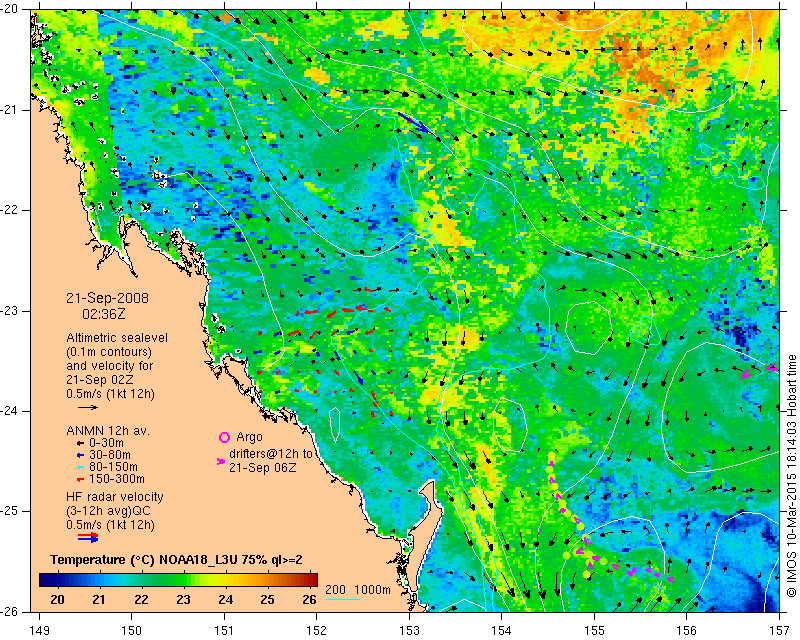Click the Temperature NOAA18_L3U colorbar title
800x640 pixels.
pos(177,559)
